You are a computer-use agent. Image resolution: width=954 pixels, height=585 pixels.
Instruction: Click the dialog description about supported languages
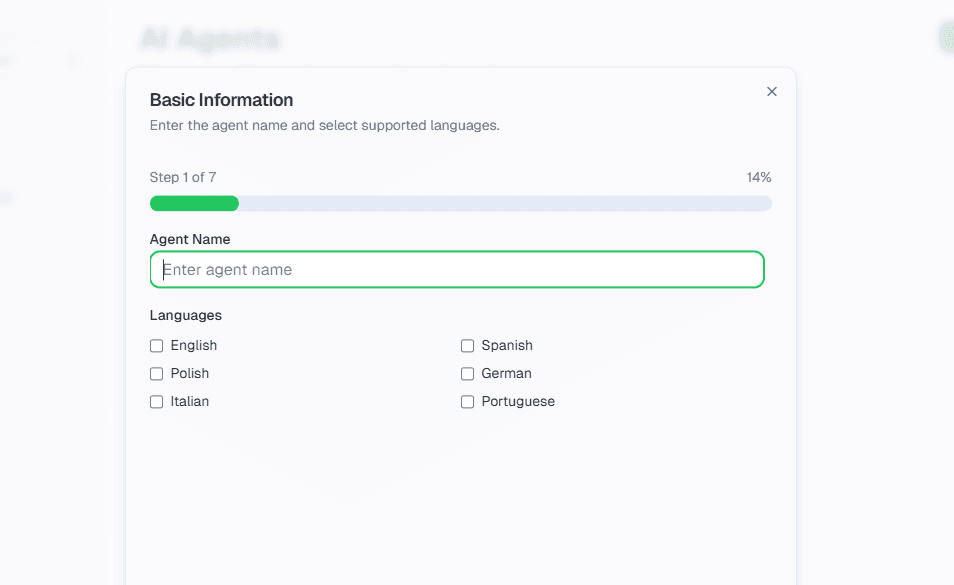324,126
